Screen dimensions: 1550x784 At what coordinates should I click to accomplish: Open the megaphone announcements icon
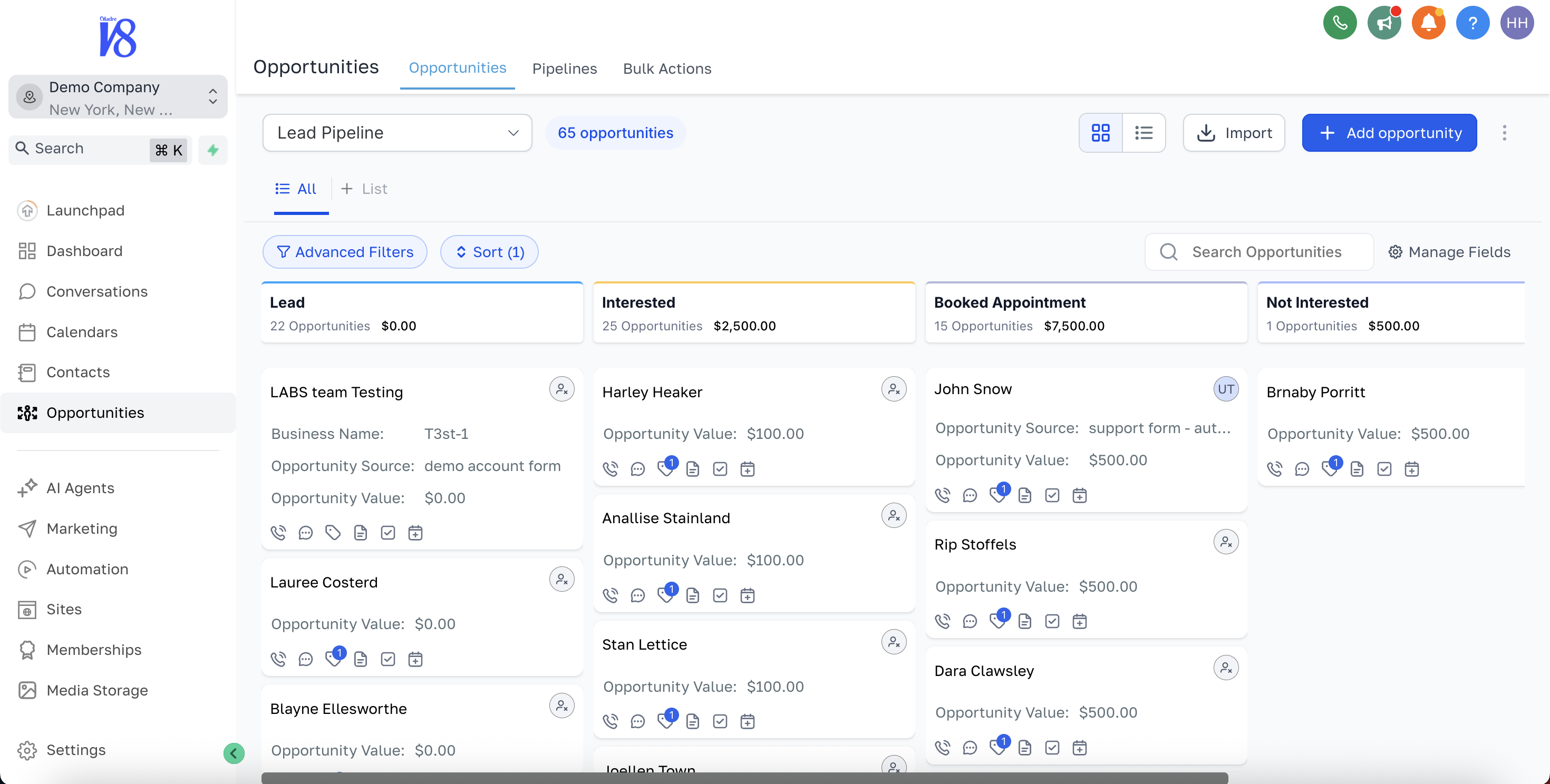1384,23
